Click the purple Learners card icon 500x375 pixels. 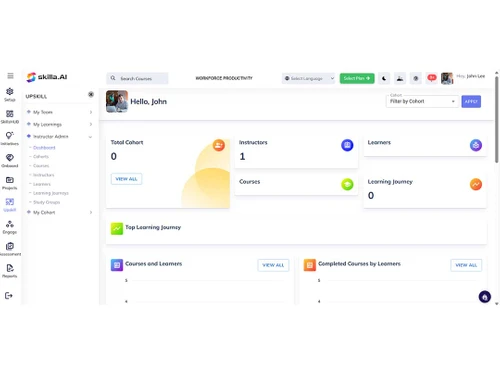476,145
